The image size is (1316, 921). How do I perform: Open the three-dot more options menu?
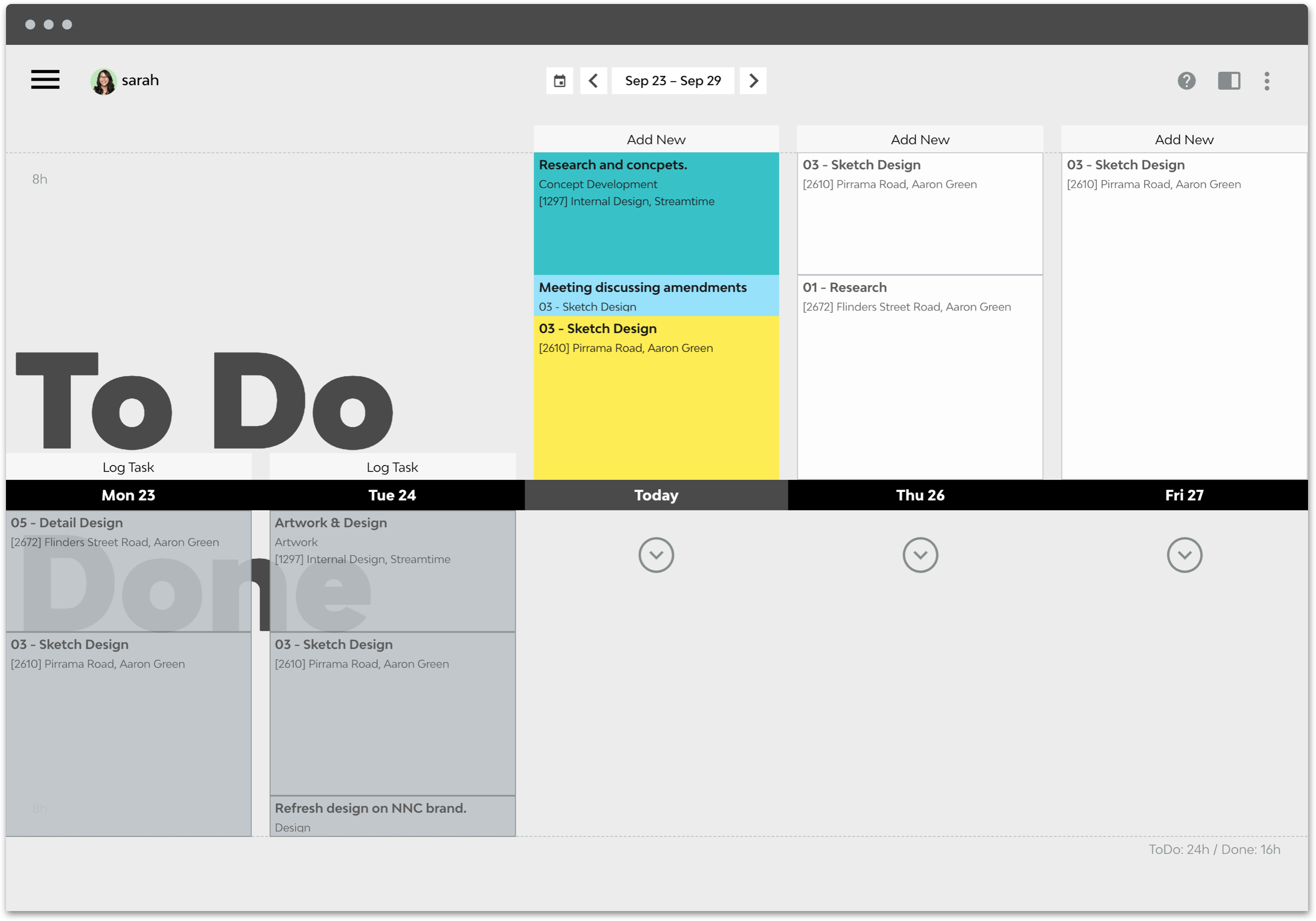pos(1267,81)
